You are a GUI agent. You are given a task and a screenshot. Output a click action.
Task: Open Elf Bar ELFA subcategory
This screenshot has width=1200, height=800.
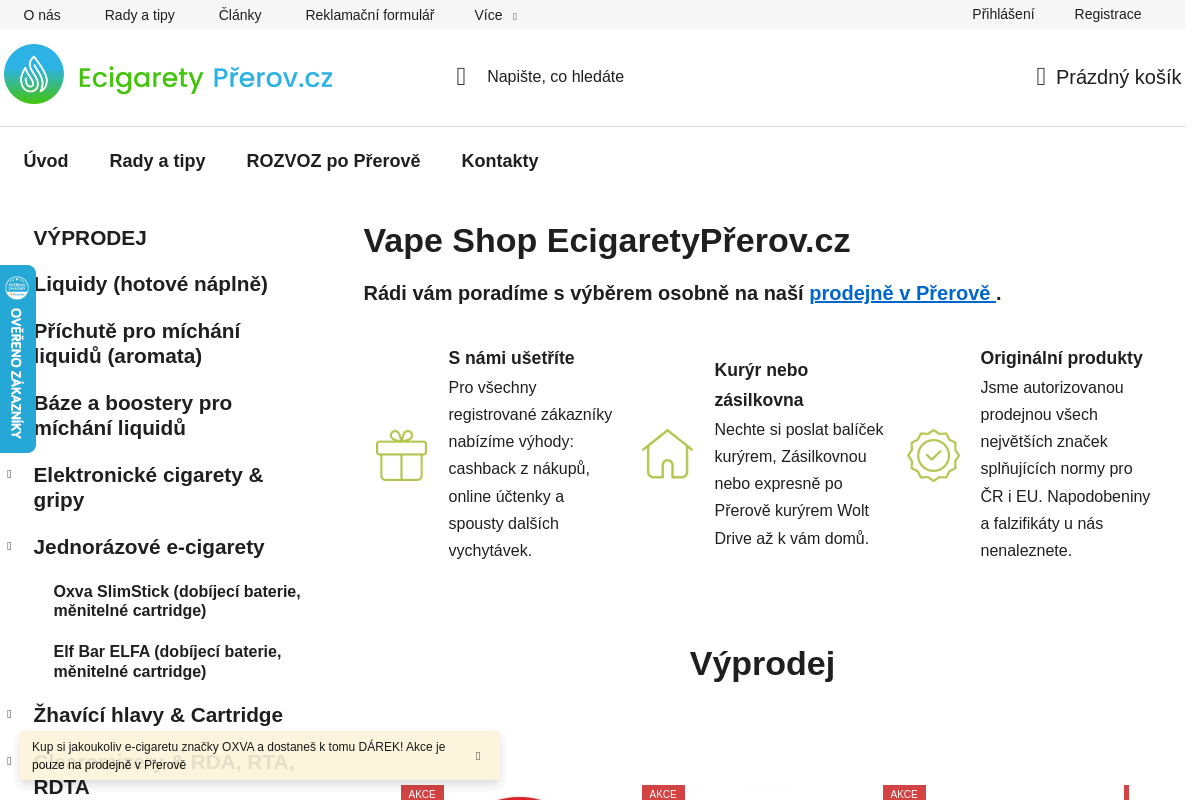(x=168, y=661)
